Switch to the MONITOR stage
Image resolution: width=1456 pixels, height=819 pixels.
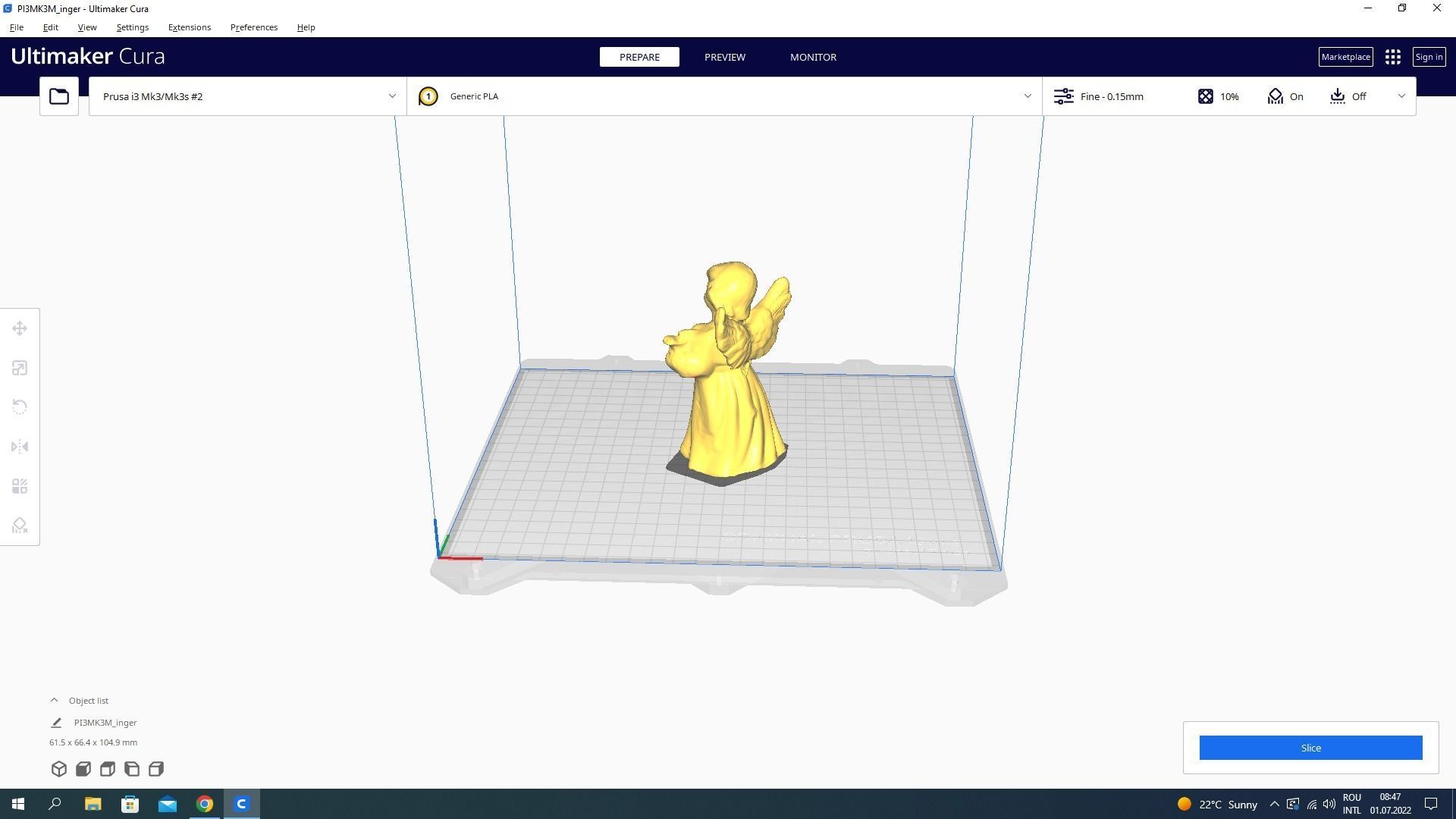click(x=813, y=57)
